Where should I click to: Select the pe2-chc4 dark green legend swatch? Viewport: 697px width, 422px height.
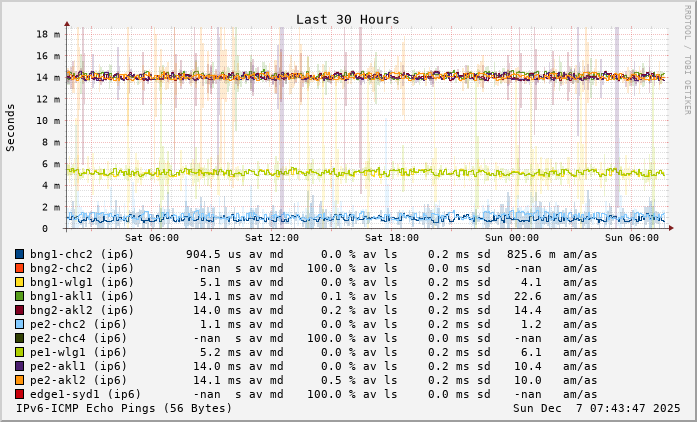point(20,338)
